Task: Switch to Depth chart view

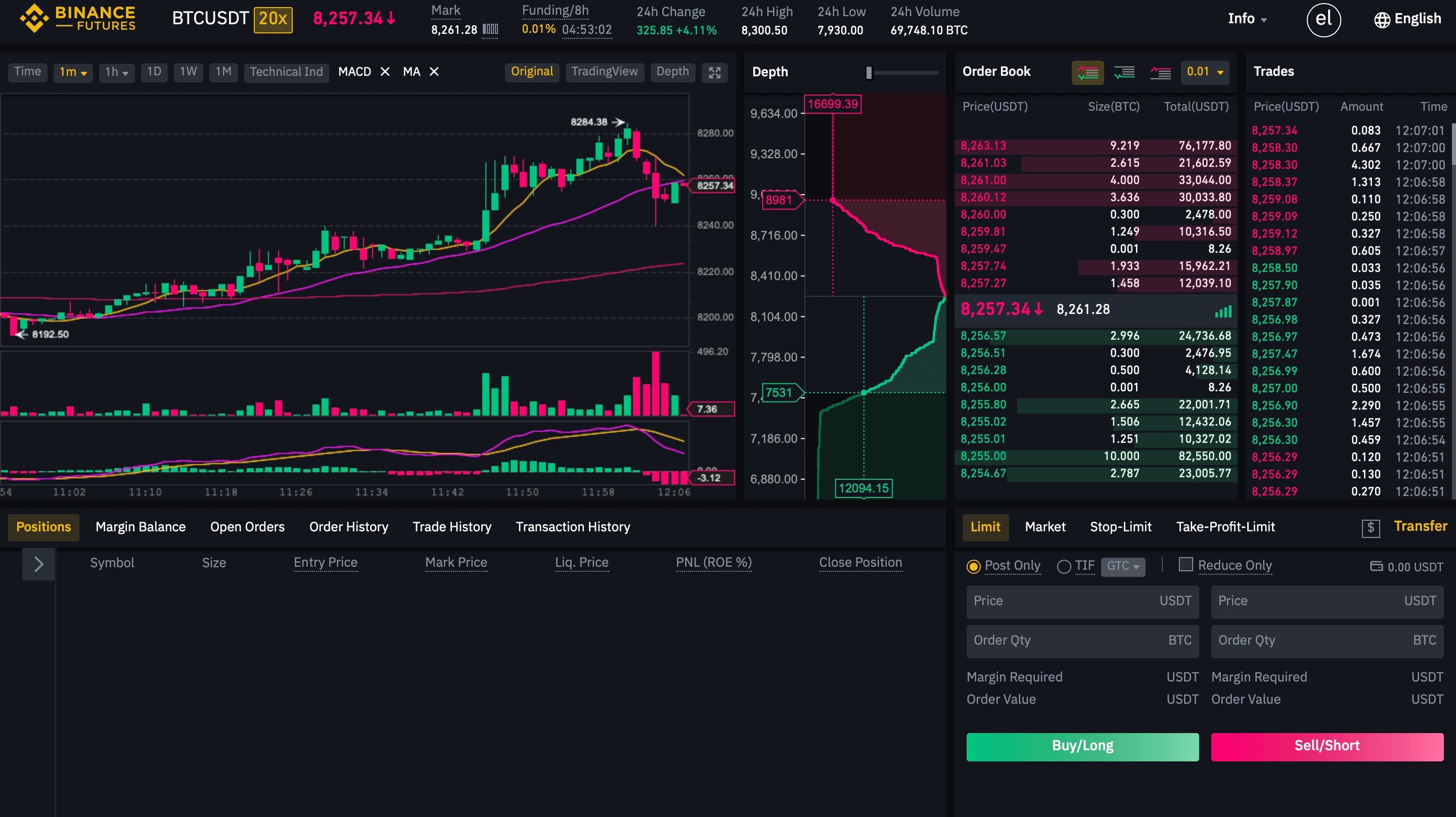Action: coord(672,72)
